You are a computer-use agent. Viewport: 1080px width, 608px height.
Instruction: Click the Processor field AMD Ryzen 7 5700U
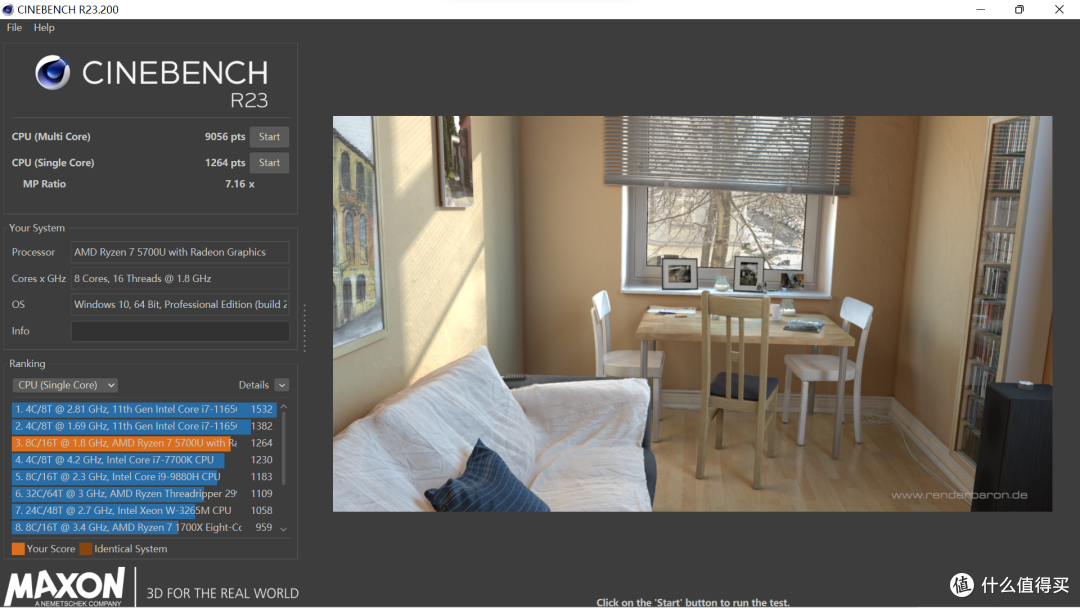[x=180, y=252]
